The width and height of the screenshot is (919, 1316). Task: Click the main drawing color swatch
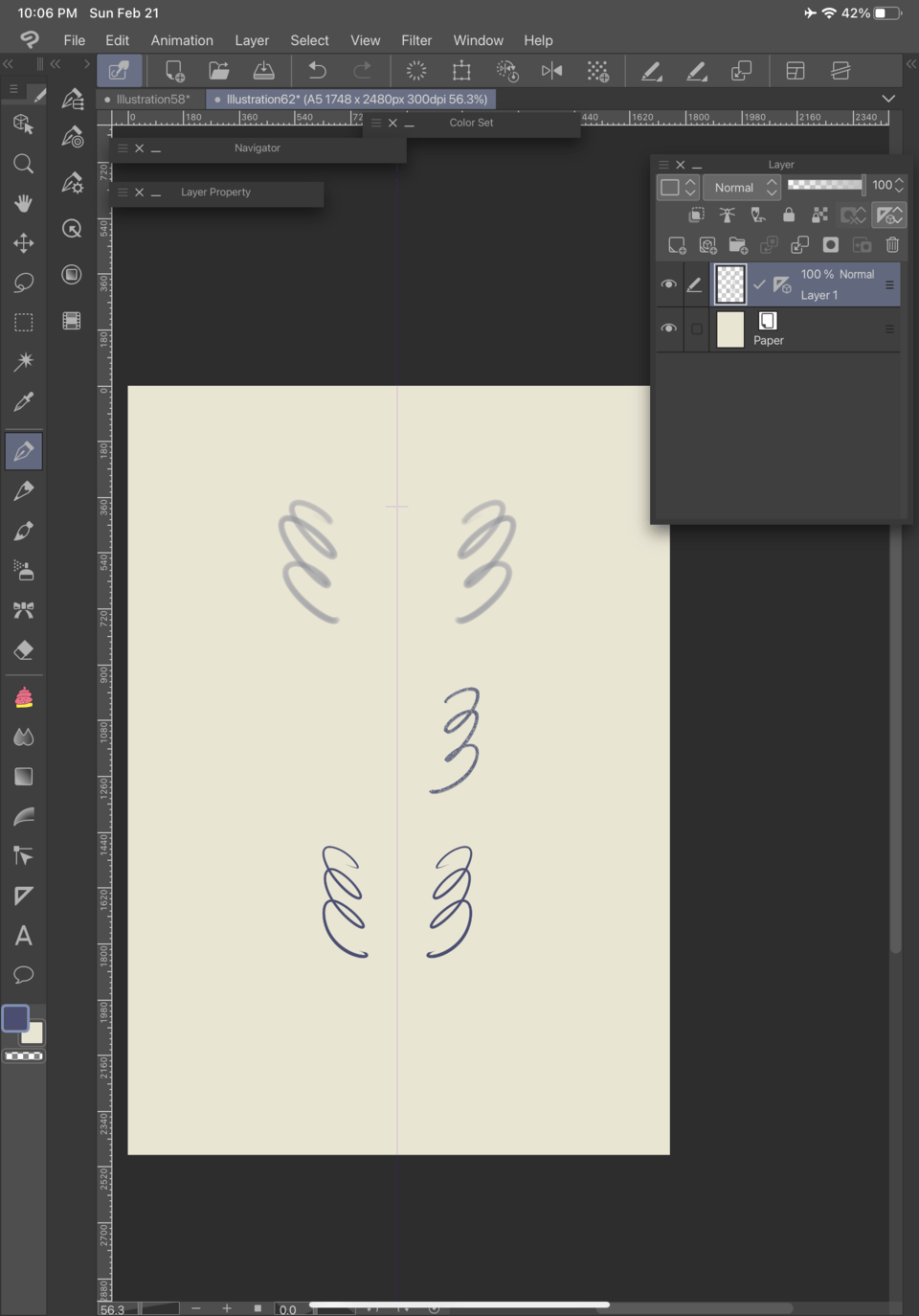pos(15,1018)
